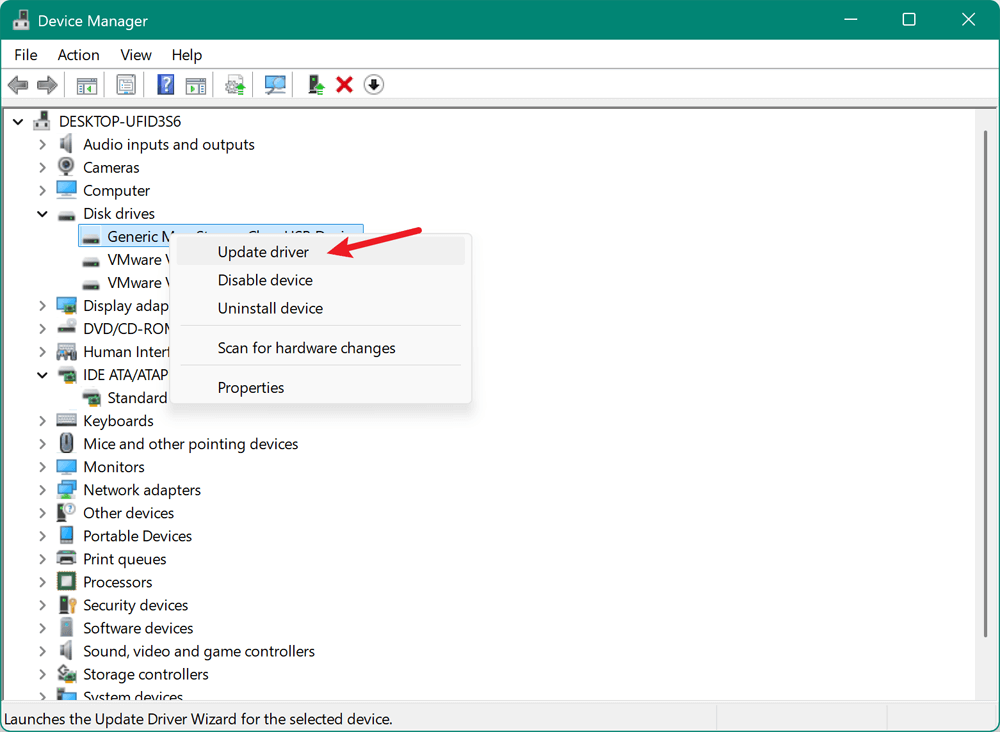Expand the Other devices category
The width and height of the screenshot is (1000, 732).
(42, 512)
